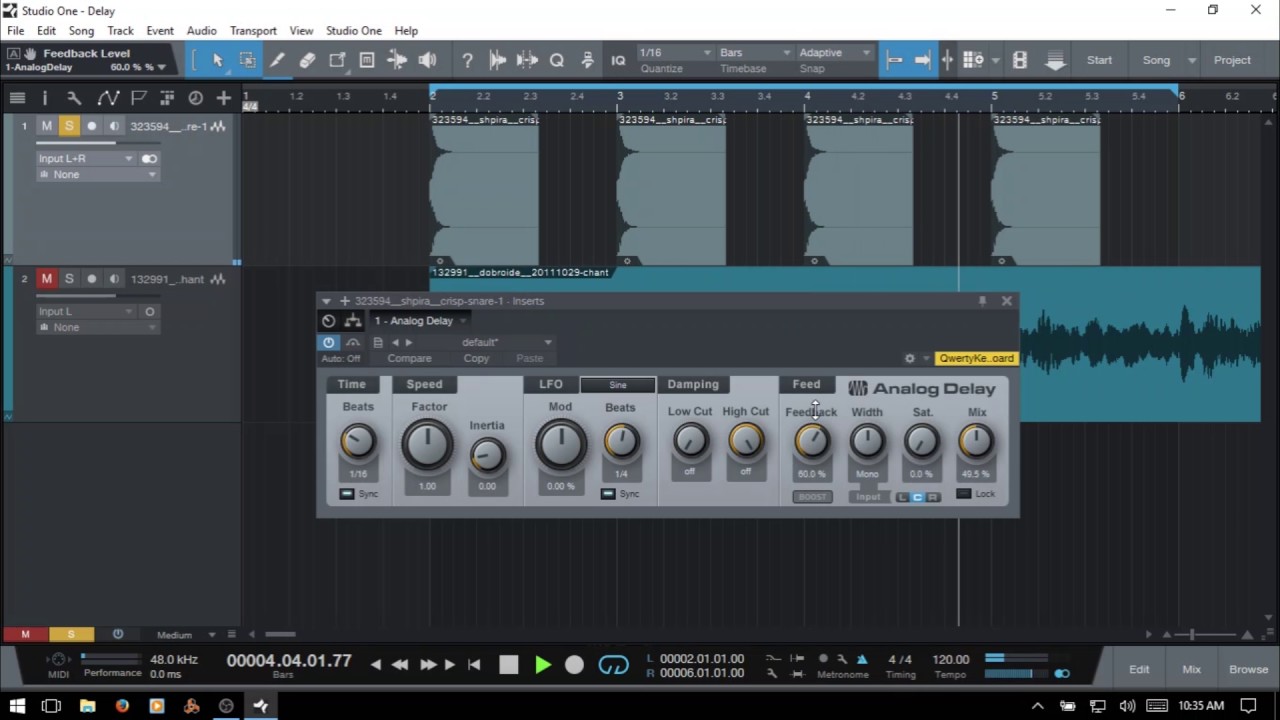Open the 1 - Analog Delay plugin selector
This screenshot has width=1280, height=720.
(420, 321)
